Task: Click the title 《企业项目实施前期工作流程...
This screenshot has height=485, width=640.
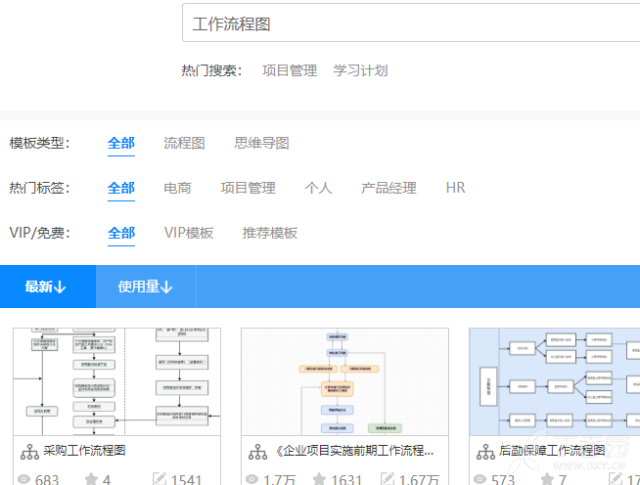Action: [x=354, y=451]
